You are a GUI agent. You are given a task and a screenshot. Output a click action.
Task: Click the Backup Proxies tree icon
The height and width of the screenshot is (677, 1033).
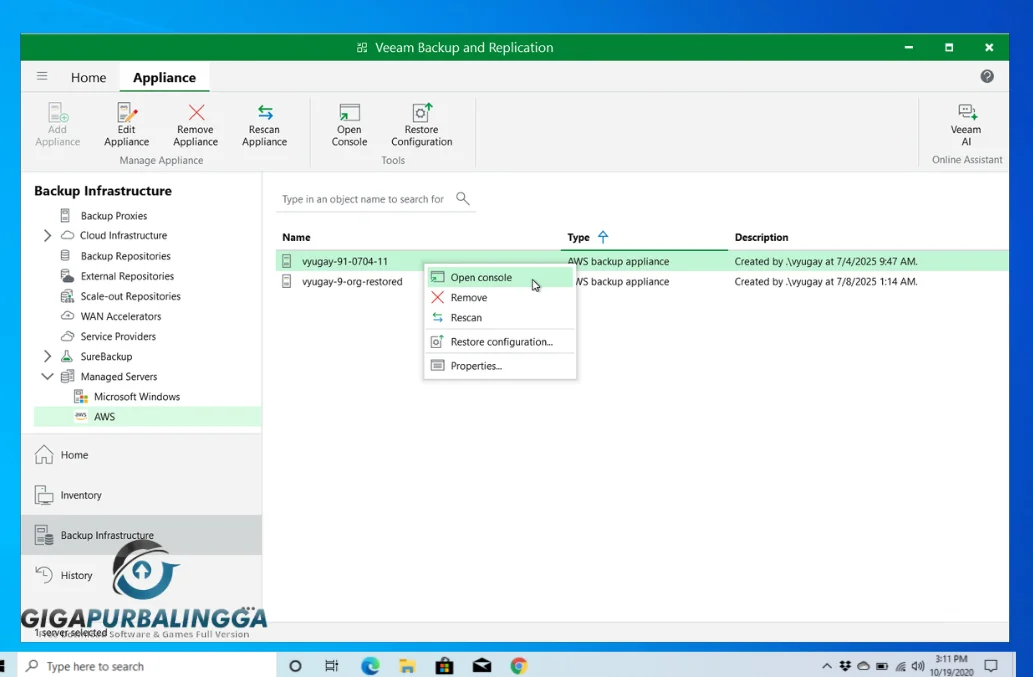click(65, 215)
